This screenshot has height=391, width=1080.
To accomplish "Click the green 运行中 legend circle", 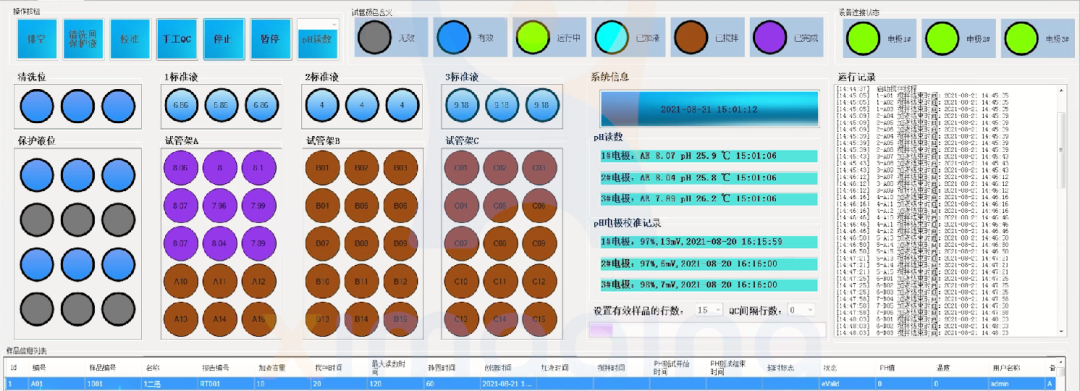I will [x=532, y=37].
